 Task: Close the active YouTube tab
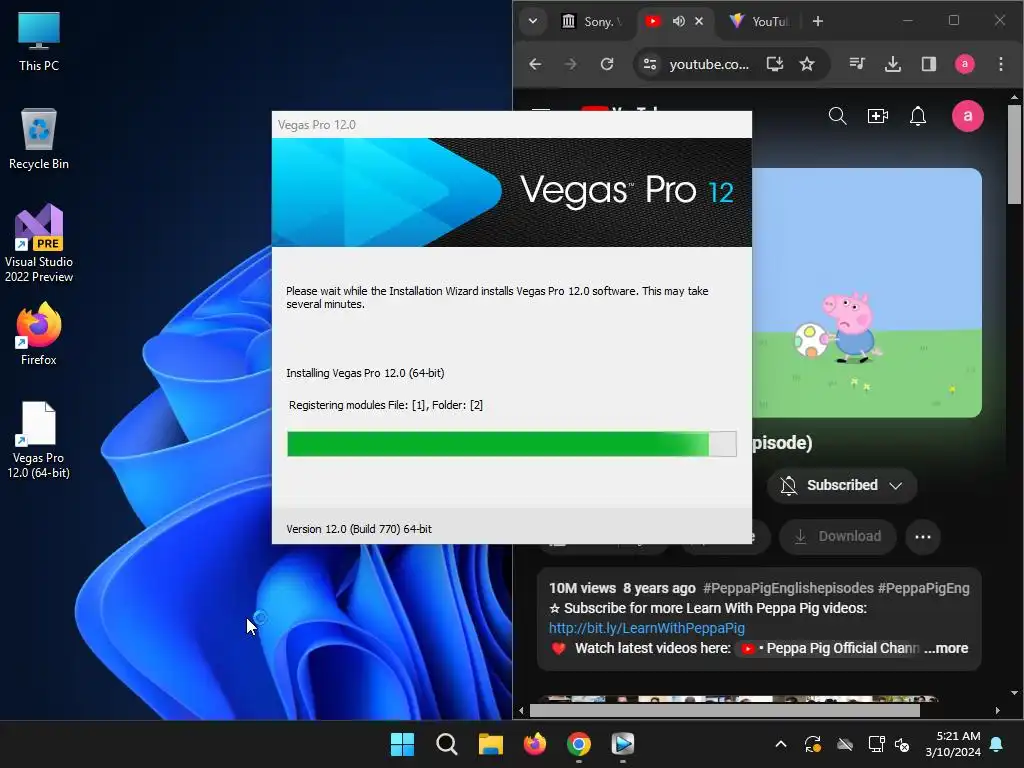(x=699, y=21)
